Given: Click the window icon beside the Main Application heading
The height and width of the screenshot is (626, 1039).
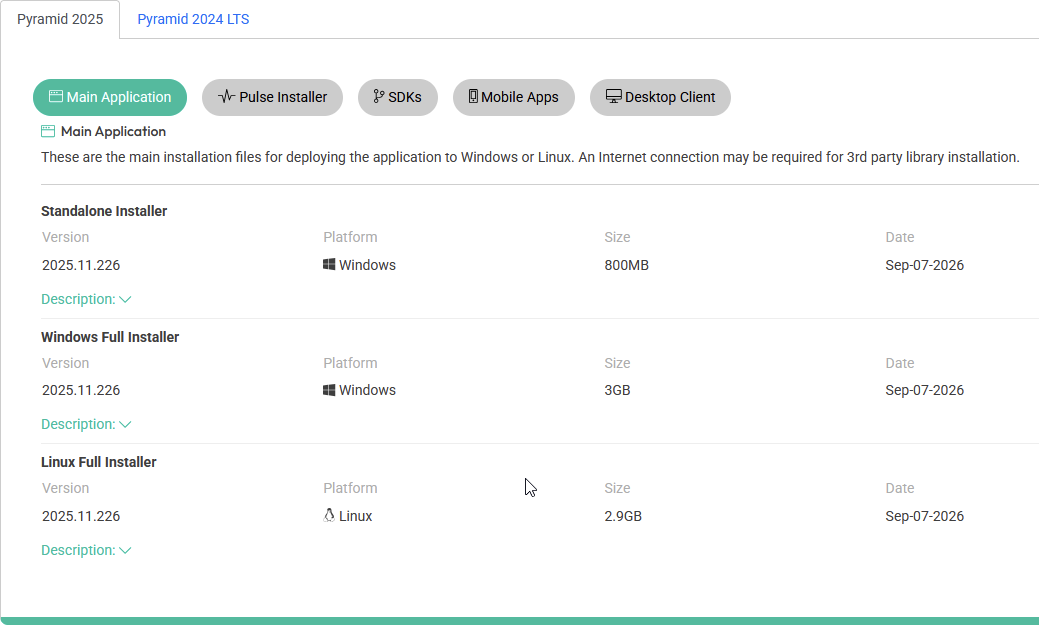Looking at the screenshot, I should [48, 131].
